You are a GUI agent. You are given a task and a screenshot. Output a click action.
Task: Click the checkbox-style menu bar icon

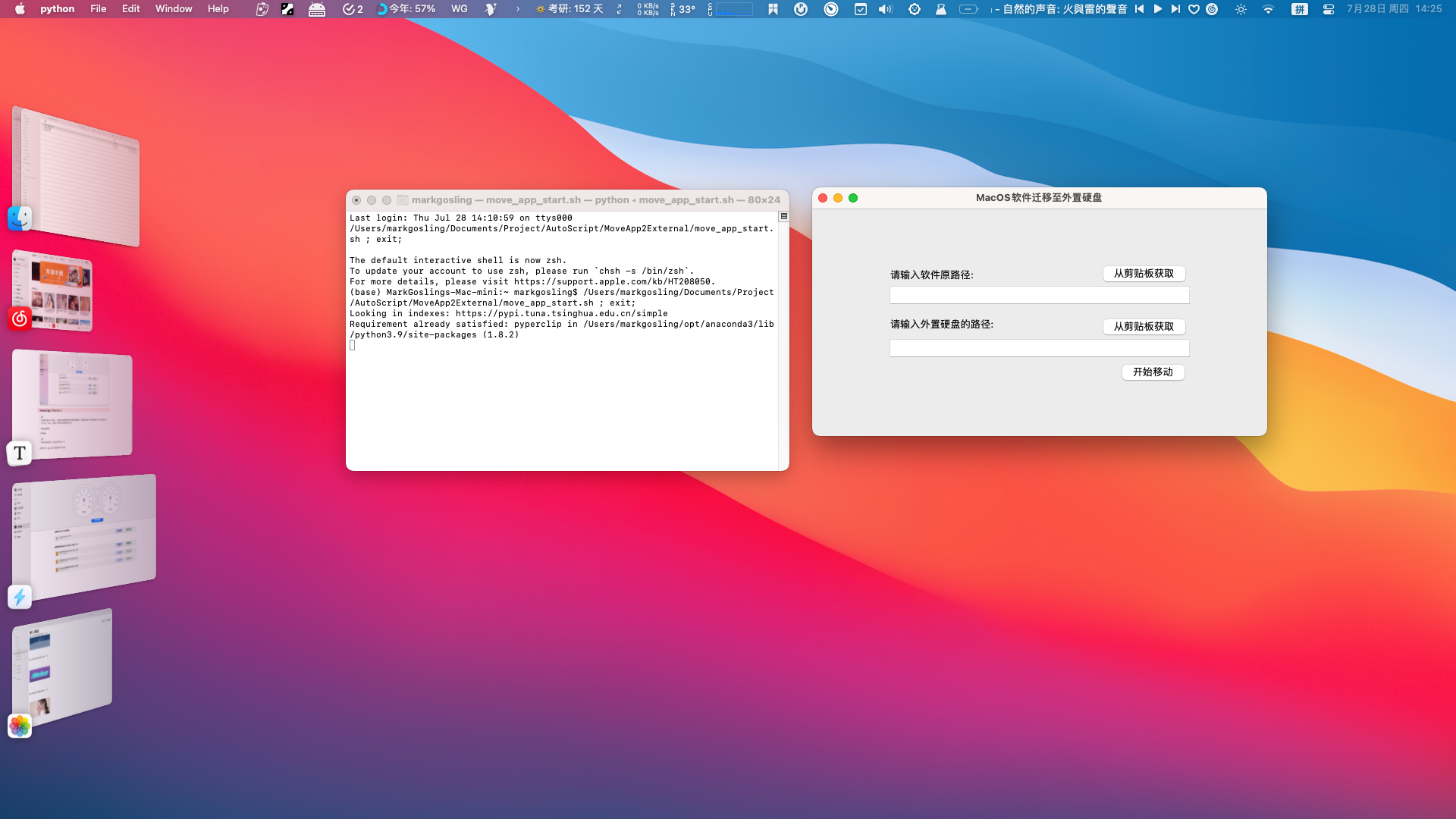[860, 9]
